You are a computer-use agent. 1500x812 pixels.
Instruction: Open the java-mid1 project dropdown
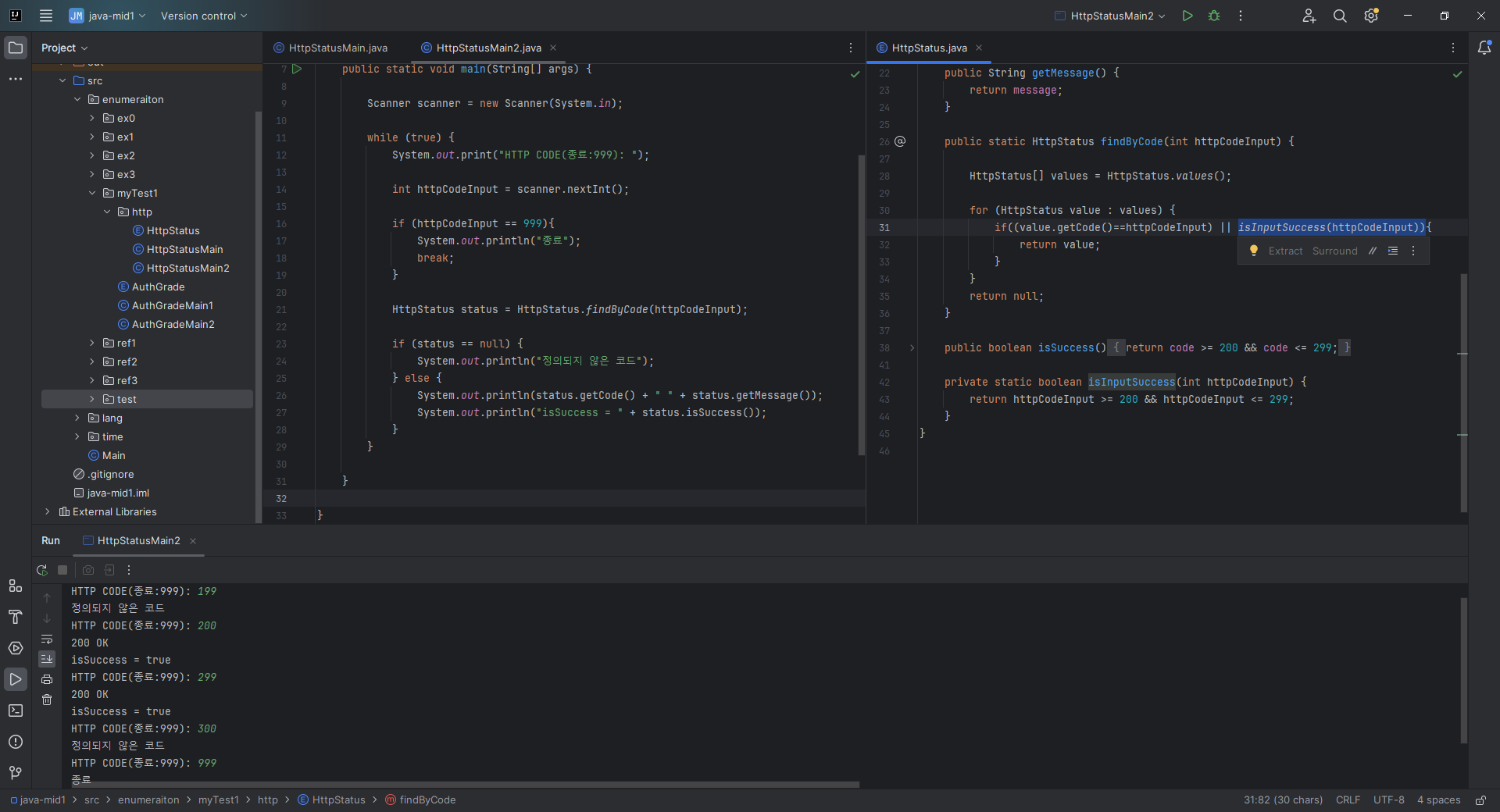pyautogui.click(x=108, y=16)
